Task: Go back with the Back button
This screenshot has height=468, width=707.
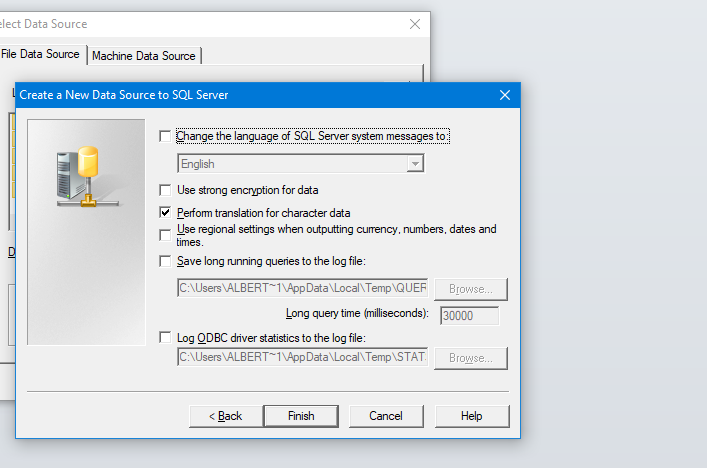Action: [226, 416]
